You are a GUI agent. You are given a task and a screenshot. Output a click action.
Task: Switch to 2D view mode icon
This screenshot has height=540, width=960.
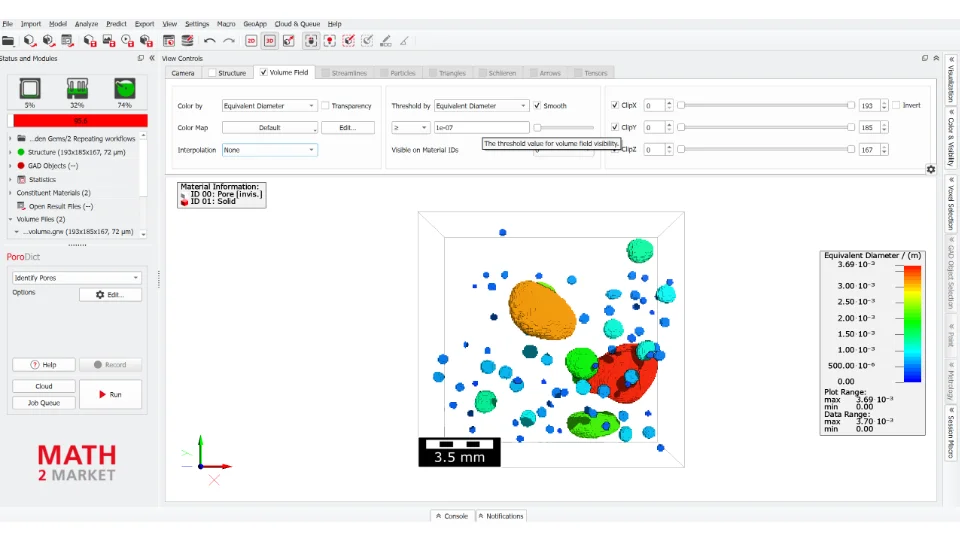click(x=251, y=41)
